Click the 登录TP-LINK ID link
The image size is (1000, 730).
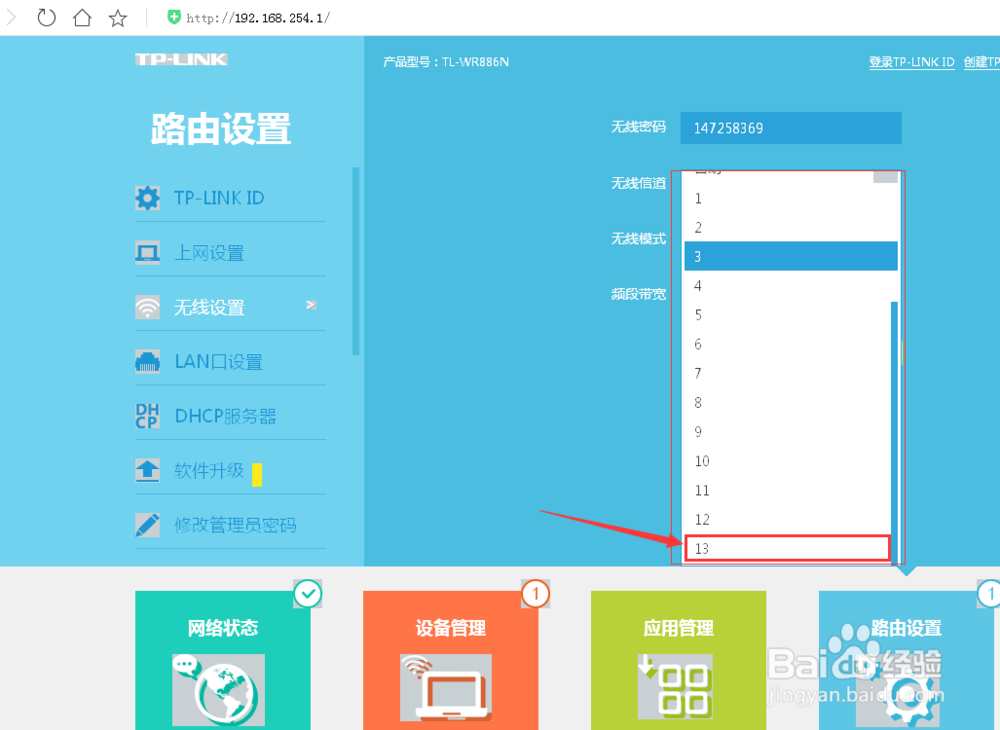[911, 62]
